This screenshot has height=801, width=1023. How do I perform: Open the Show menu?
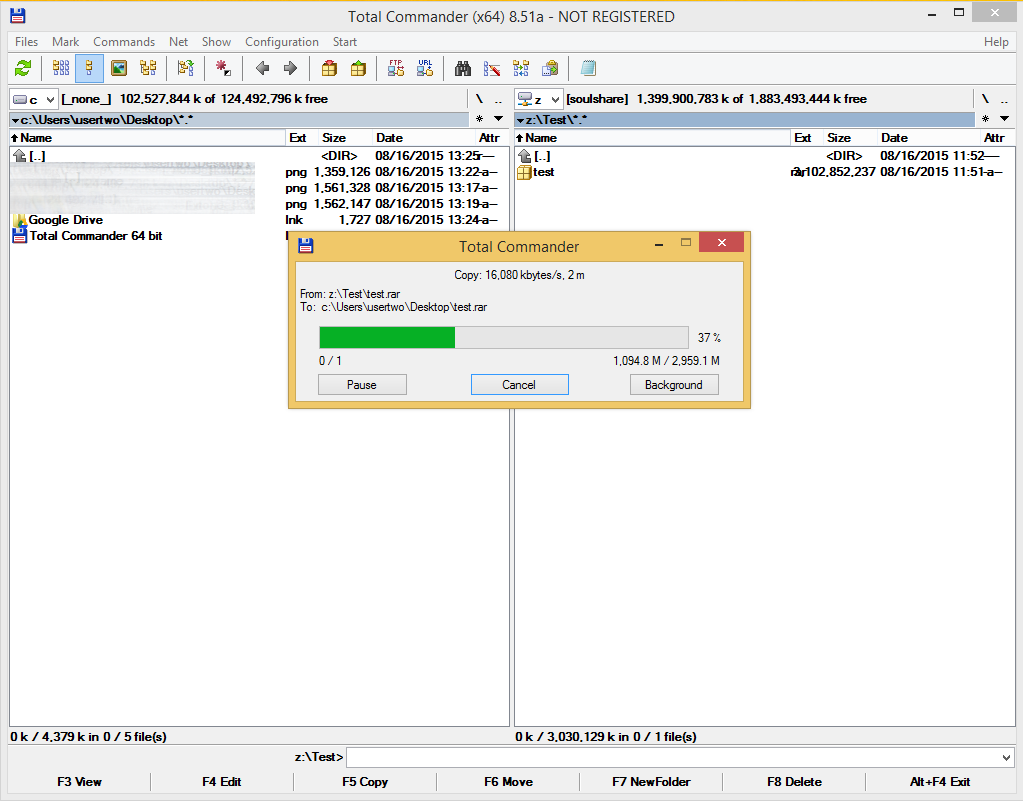[x=216, y=42]
